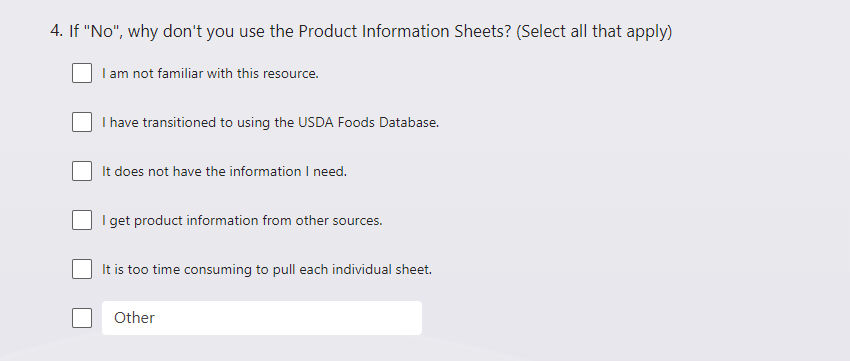Click the "Other" placeholder text

pyautogui.click(x=134, y=318)
